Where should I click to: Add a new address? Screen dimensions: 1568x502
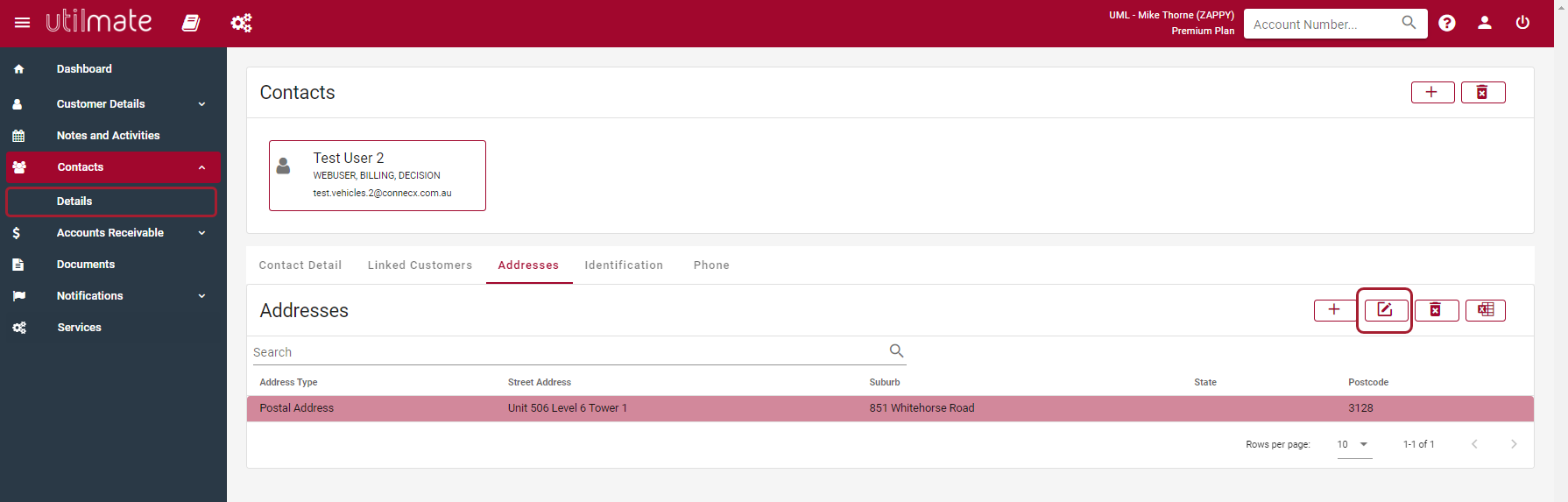(1334, 310)
